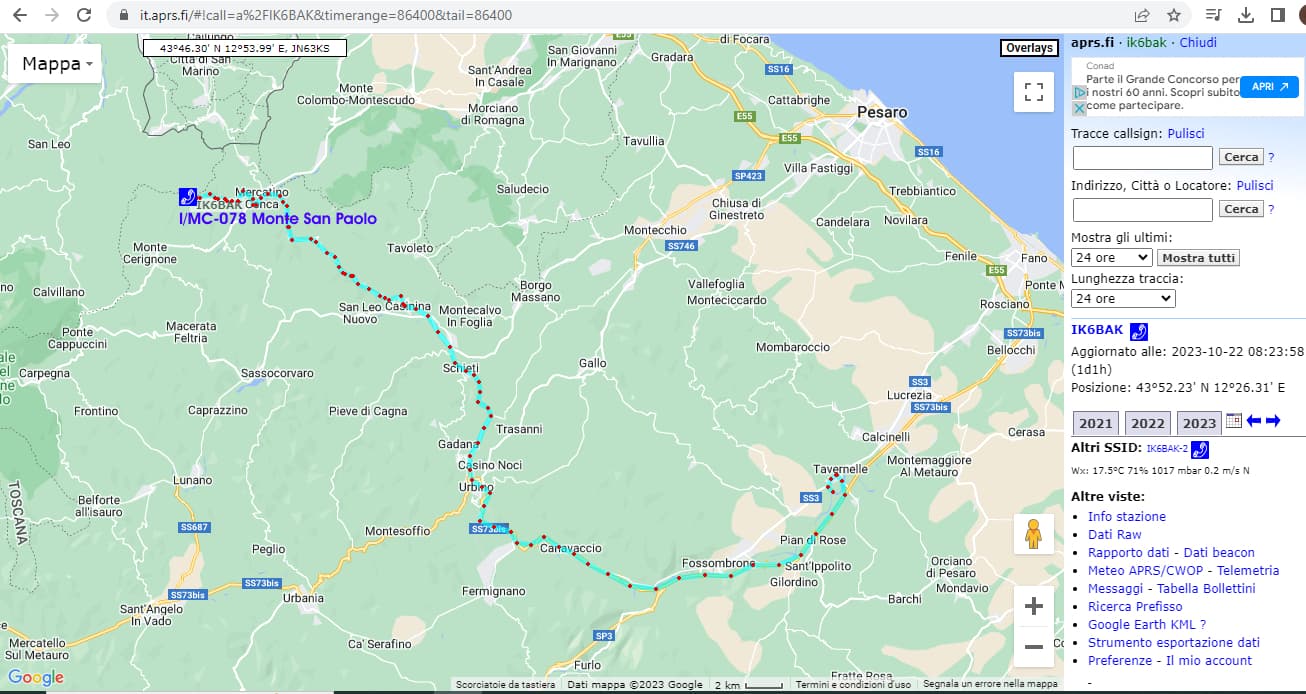Select the 2021 year tab
Image resolution: width=1306 pixels, height=694 pixels.
pyautogui.click(x=1095, y=423)
